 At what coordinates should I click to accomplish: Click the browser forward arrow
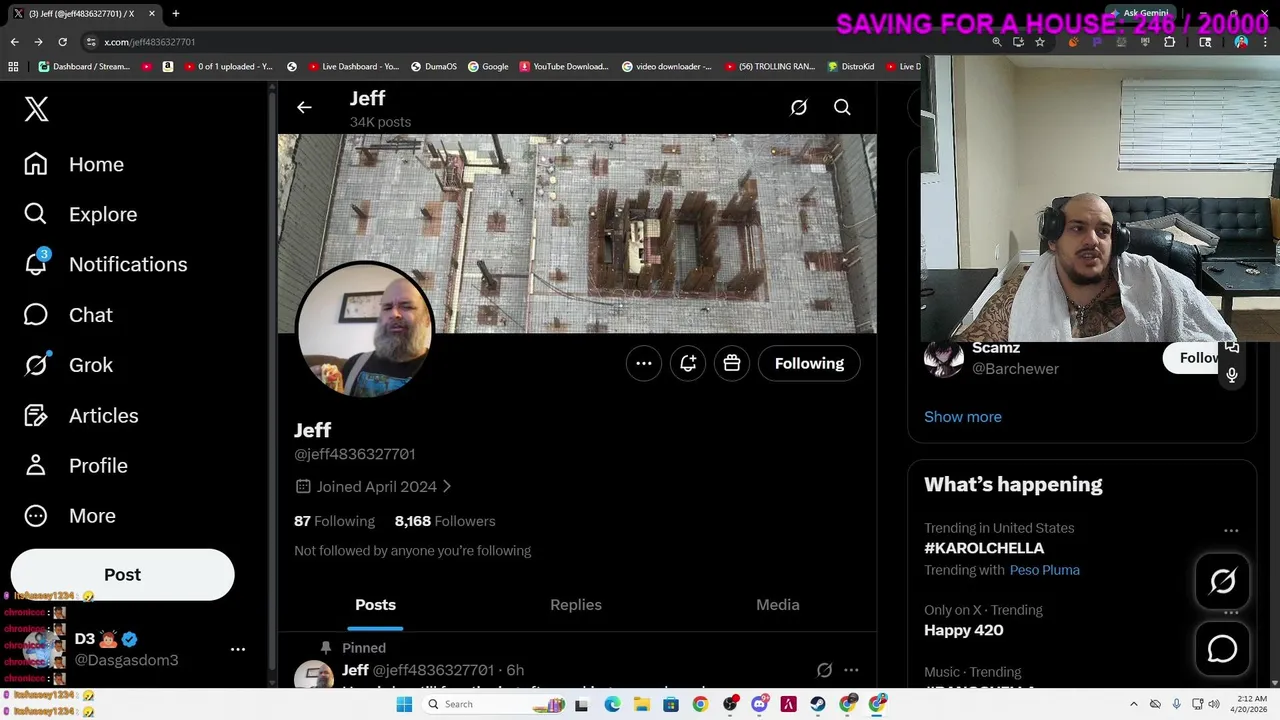(x=38, y=42)
